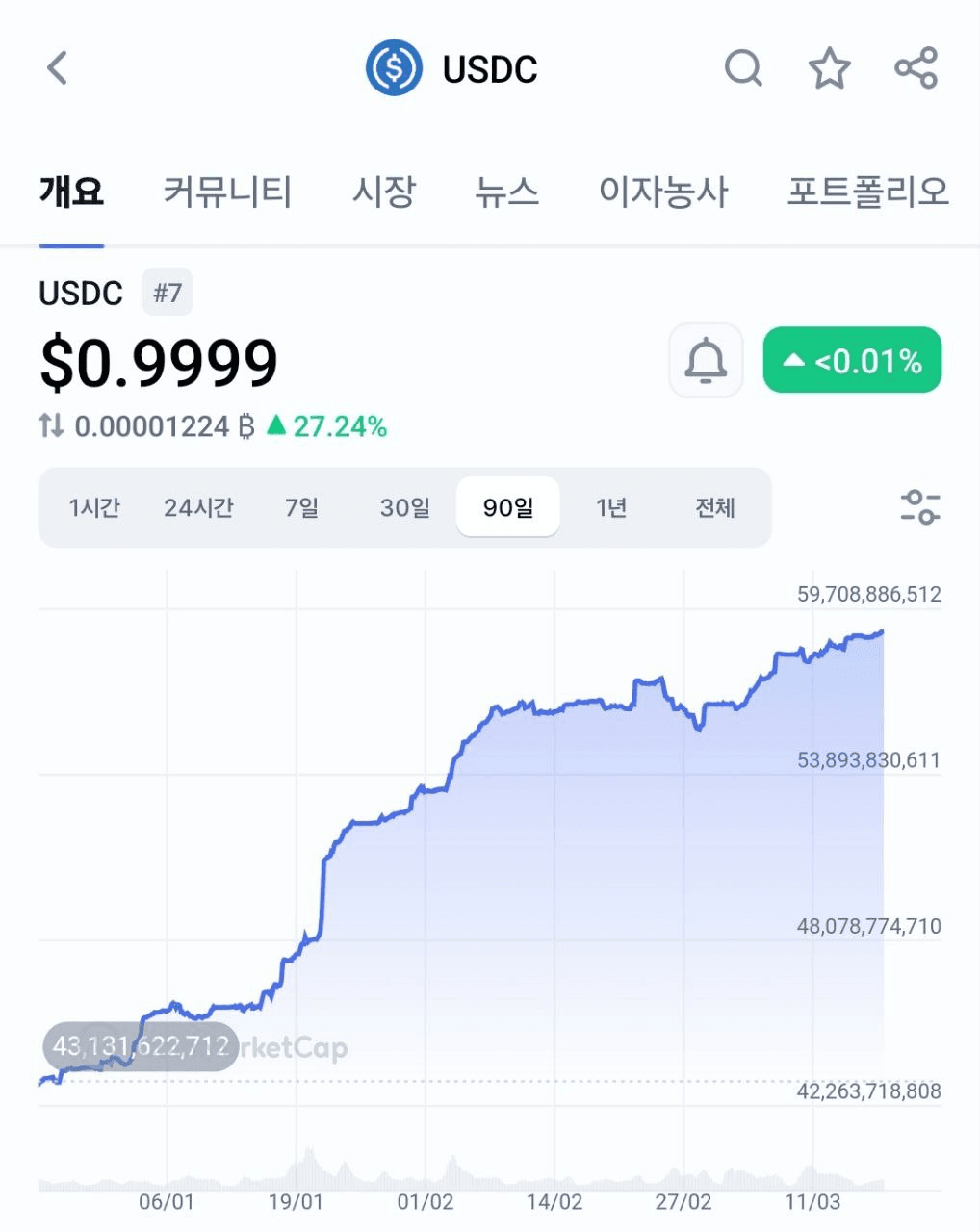
Task: Tap the chart line near 14/02
Action: [x=555, y=710]
